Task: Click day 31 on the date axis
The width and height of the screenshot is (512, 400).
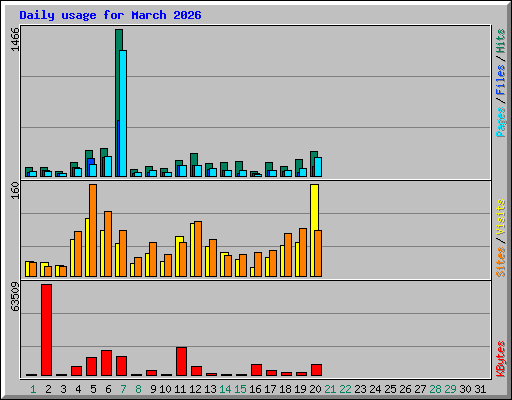Action: click(480, 389)
